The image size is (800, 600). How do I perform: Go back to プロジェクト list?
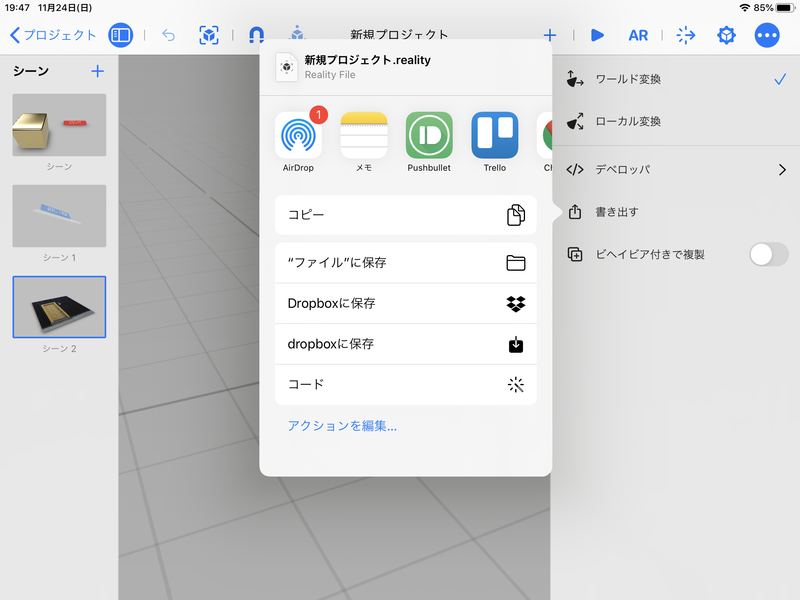click(x=53, y=35)
